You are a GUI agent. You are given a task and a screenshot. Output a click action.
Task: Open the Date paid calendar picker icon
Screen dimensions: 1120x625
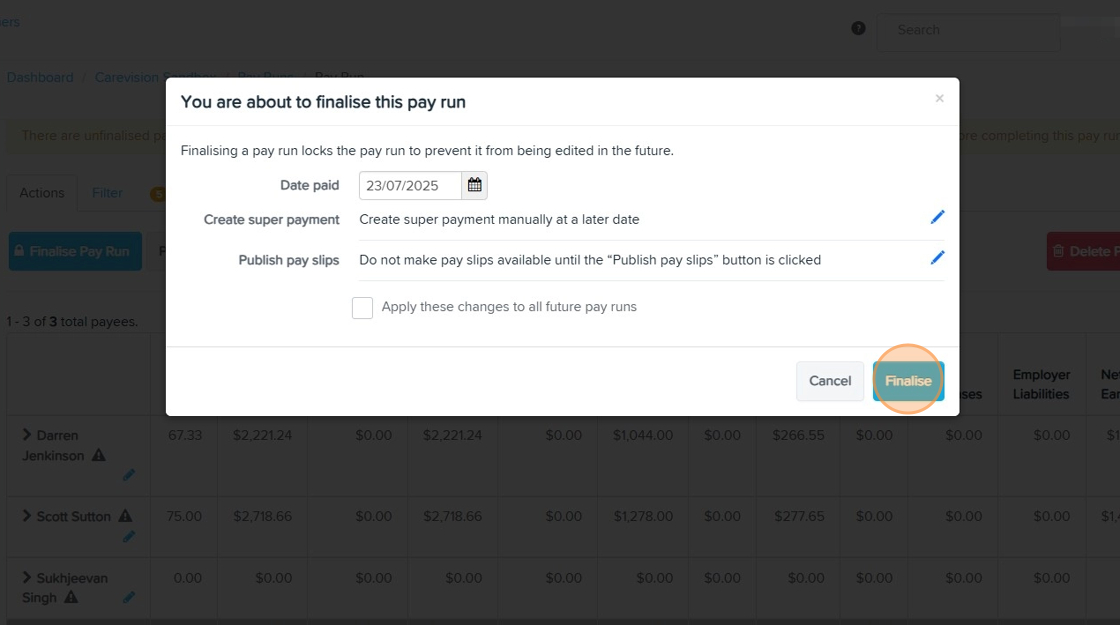point(475,185)
